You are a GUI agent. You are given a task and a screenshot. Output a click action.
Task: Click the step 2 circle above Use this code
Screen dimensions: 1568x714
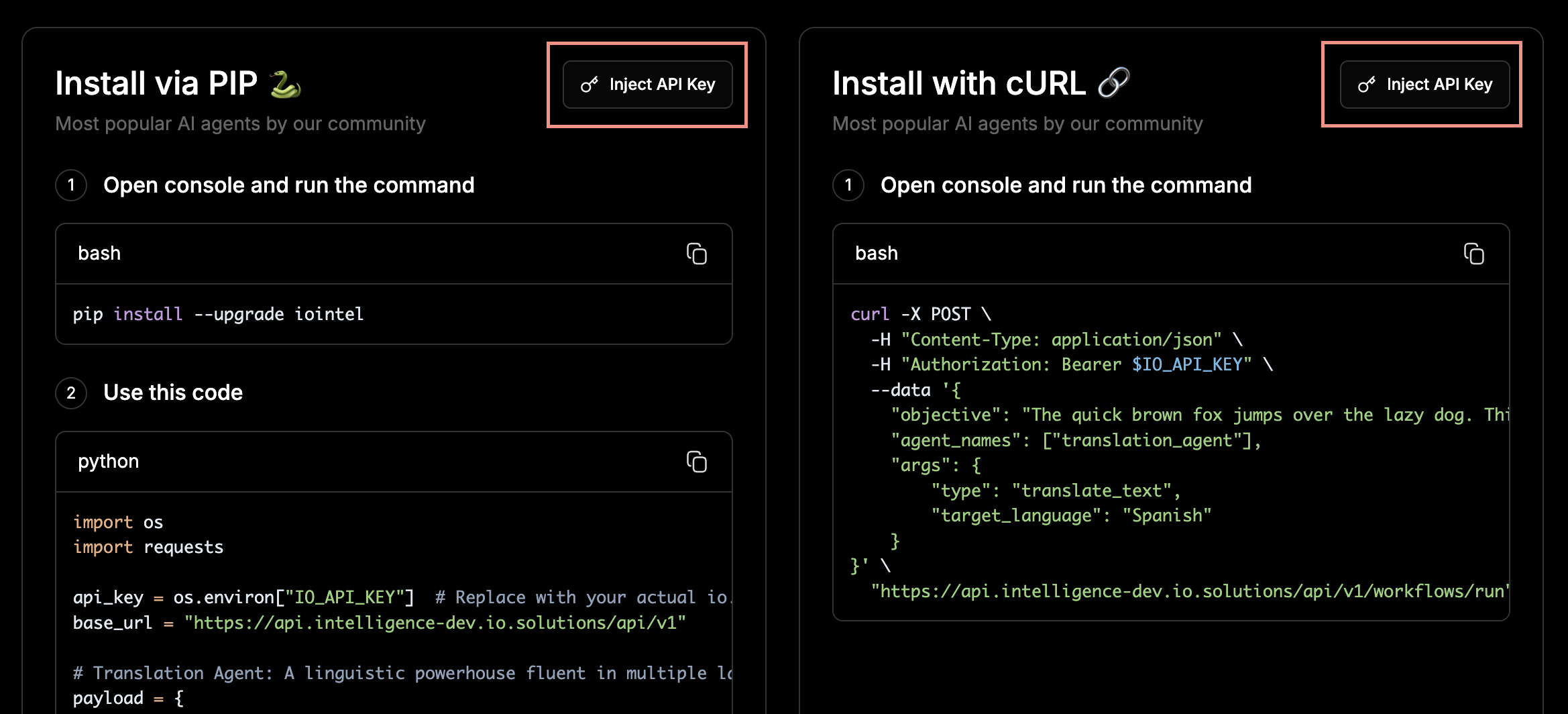(70, 393)
